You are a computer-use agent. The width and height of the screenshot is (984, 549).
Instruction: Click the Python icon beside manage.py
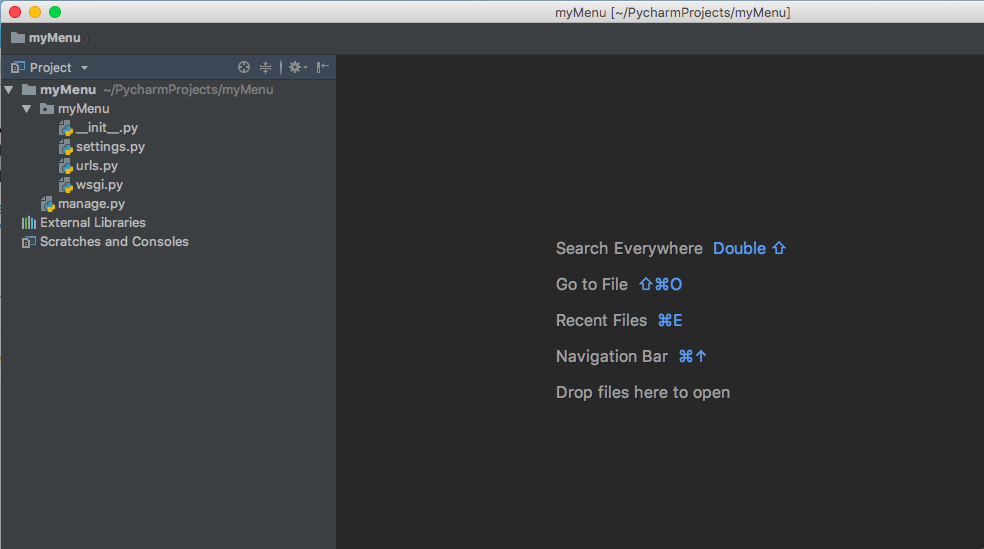[48, 205]
